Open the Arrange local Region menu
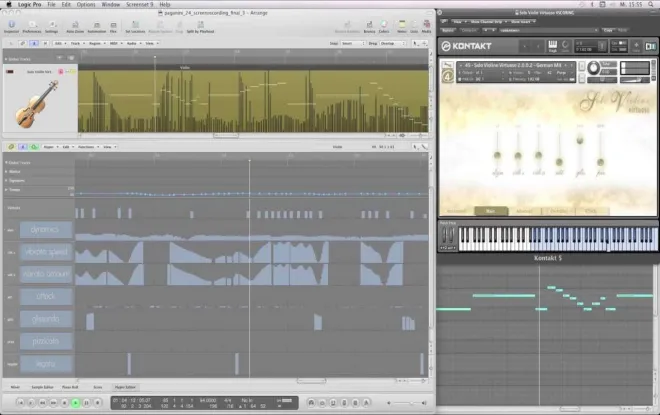The height and width of the screenshot is (415, 660). point(96,43)
